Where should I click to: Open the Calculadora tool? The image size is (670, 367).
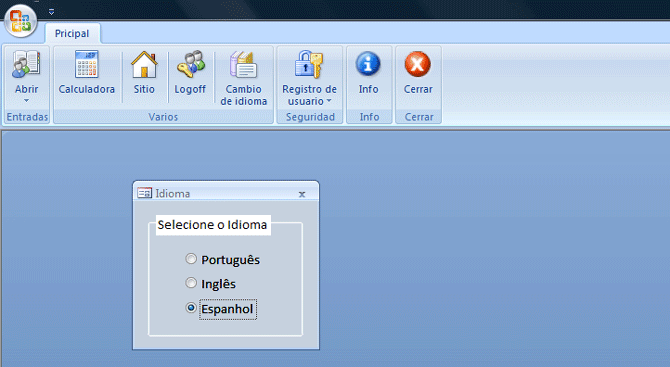click(87, 72)
